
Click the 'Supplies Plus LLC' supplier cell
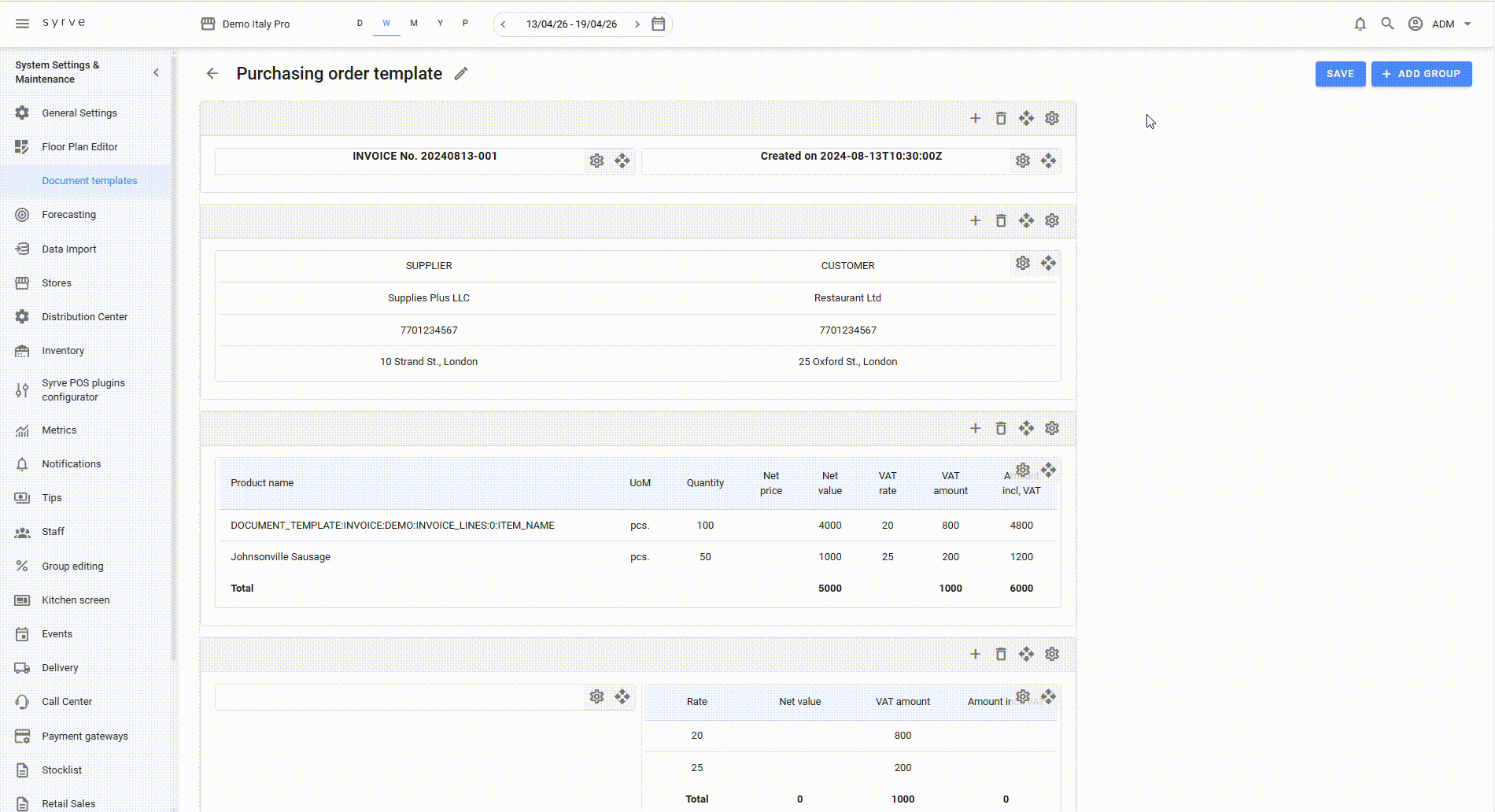pyautogui.click(x=429, y=298)
